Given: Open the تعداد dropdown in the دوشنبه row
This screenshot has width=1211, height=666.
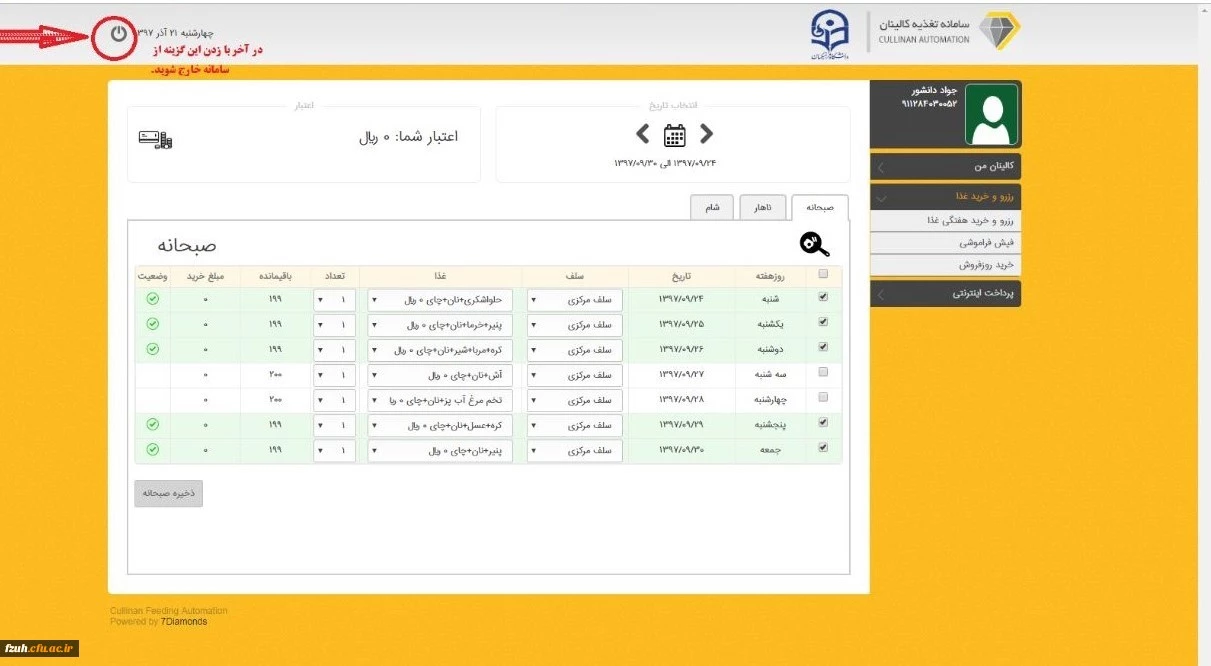Looking at the screenshot, I should tap(334, 350).
